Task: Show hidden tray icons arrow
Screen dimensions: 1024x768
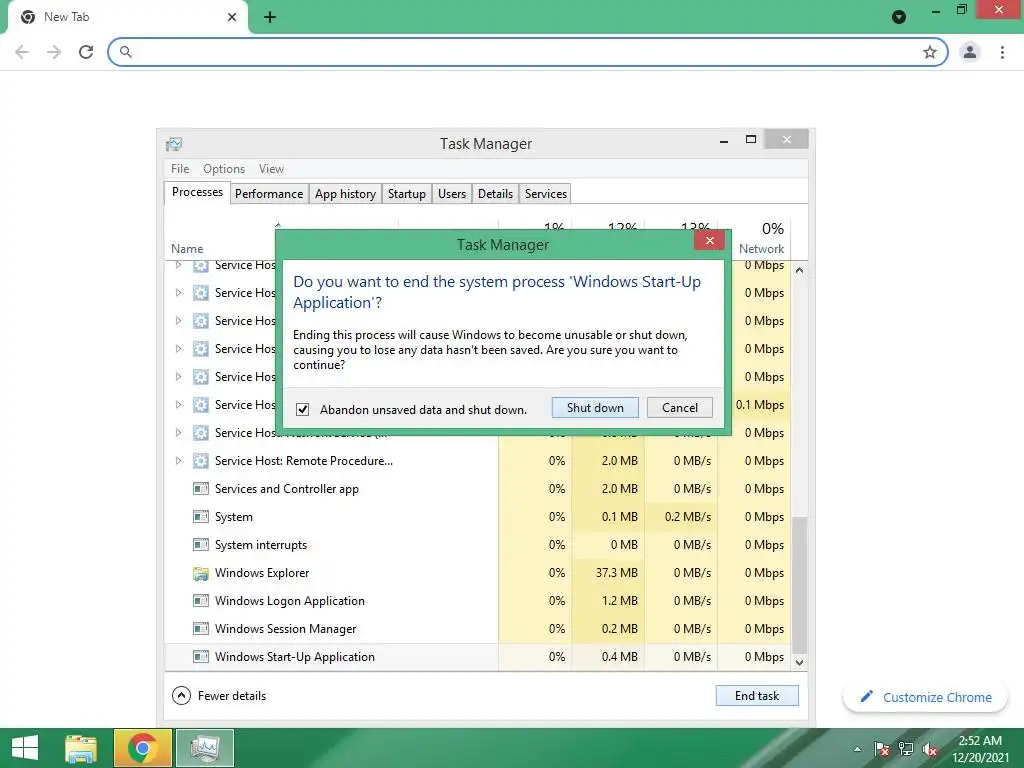Action: coord(857,750)
